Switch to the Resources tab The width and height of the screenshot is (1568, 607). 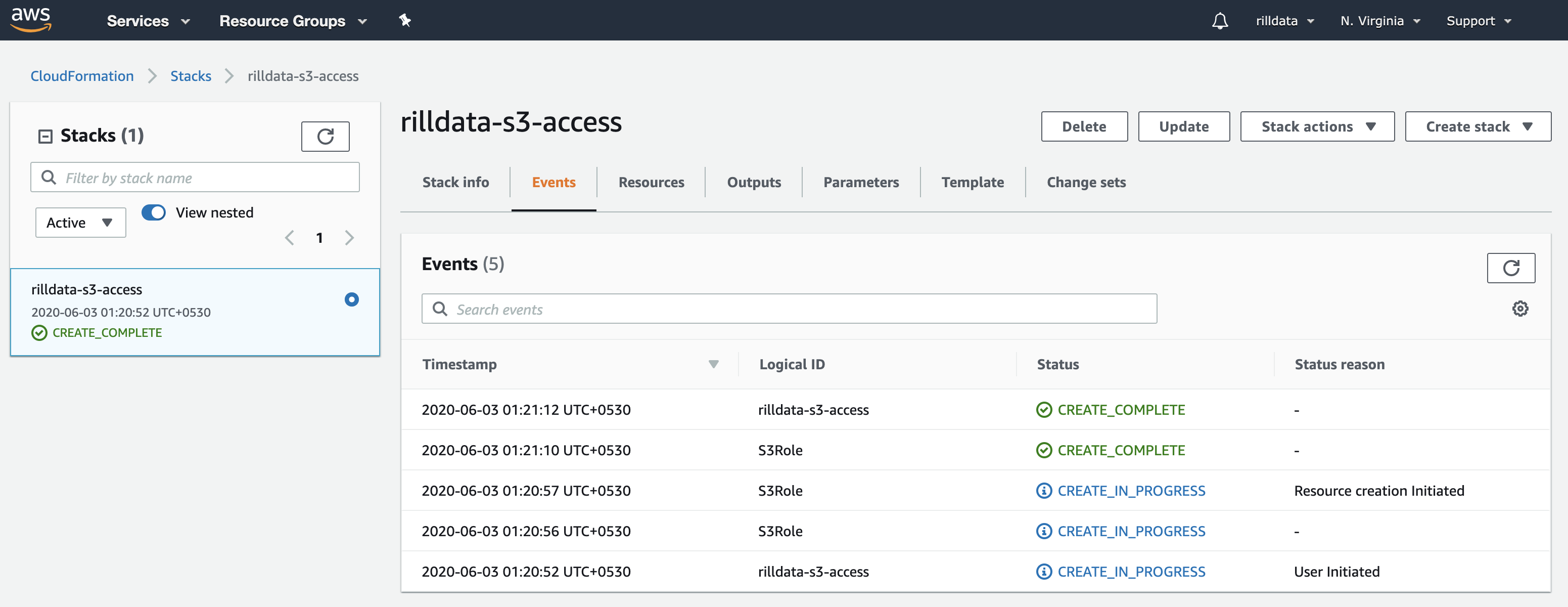[651, 182]
